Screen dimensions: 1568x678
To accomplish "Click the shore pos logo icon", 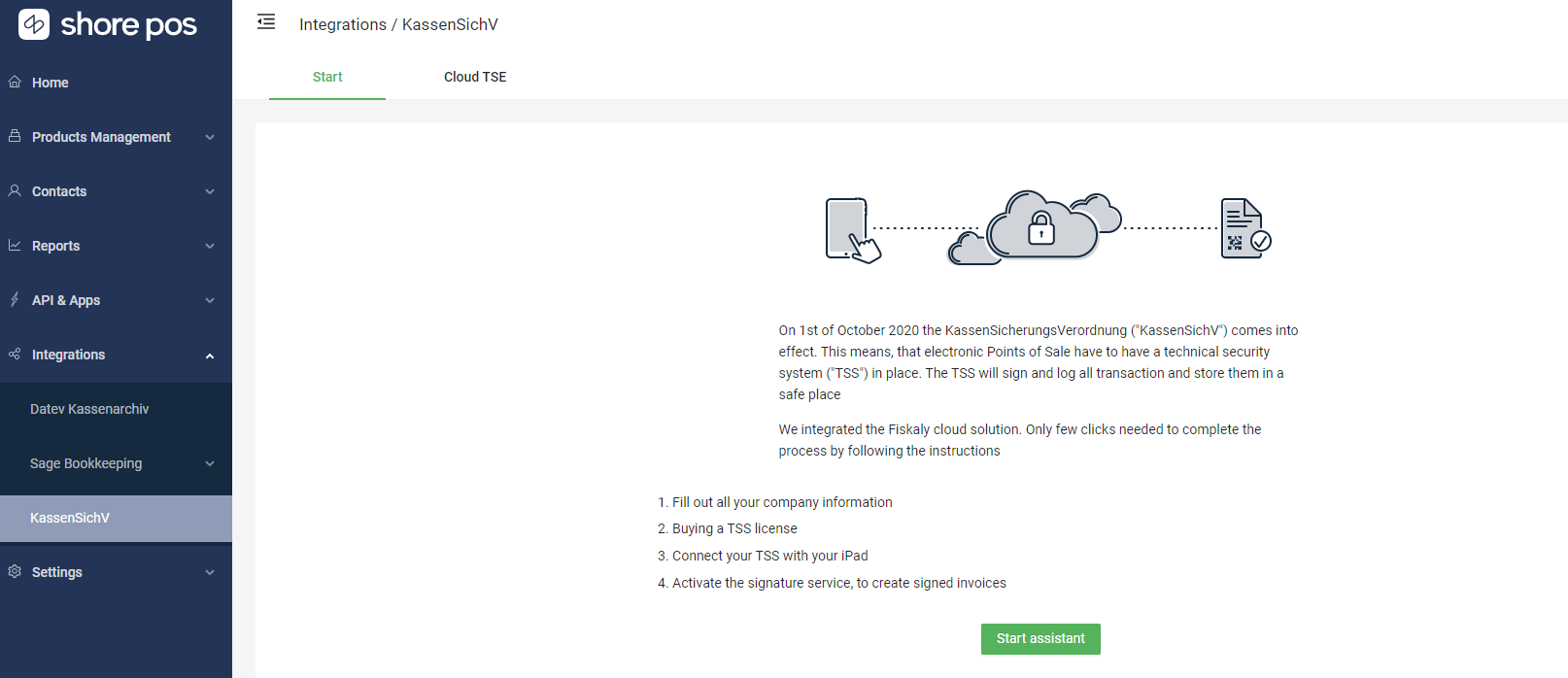I will (x=34, y=24).
